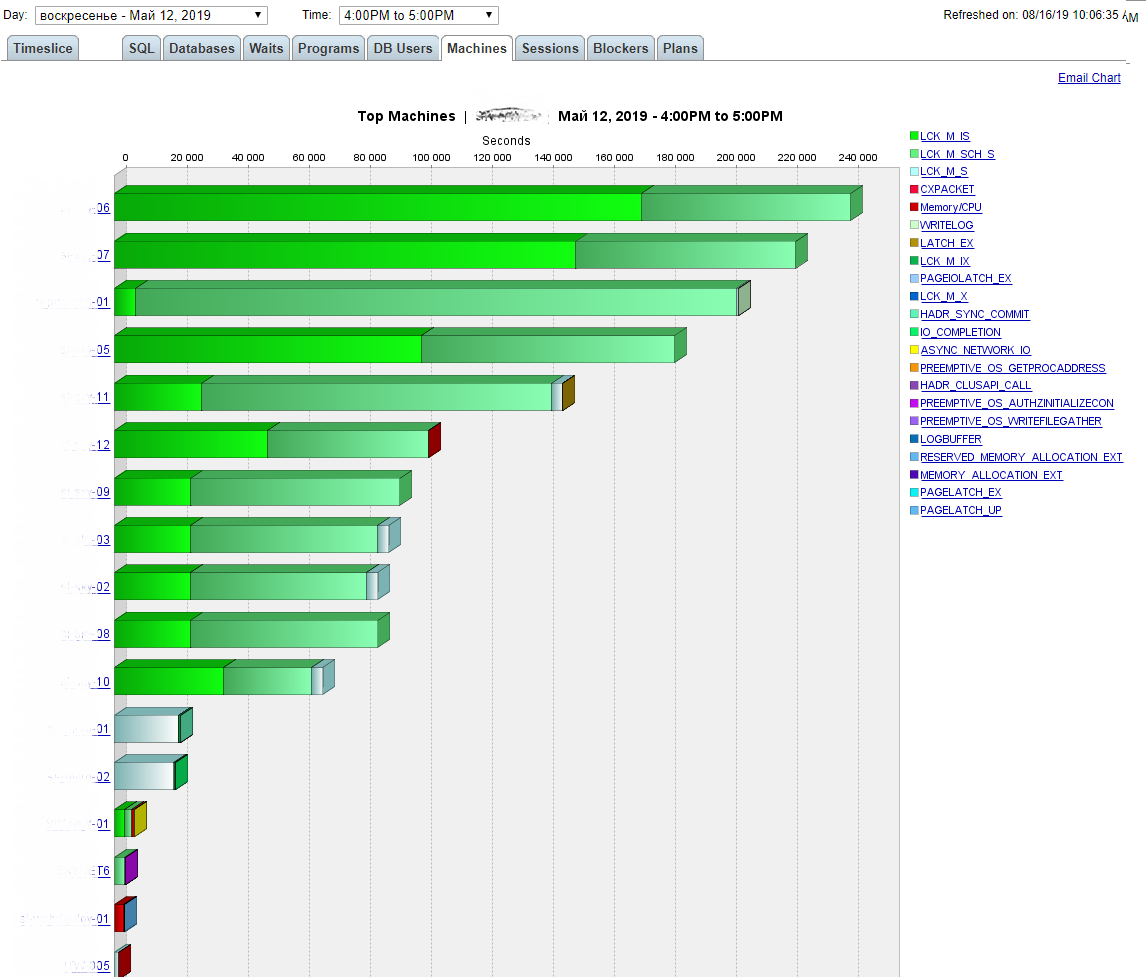Open the machine link ending in 06
Screen dimensions: 1146x977
(x=86, y=208)
